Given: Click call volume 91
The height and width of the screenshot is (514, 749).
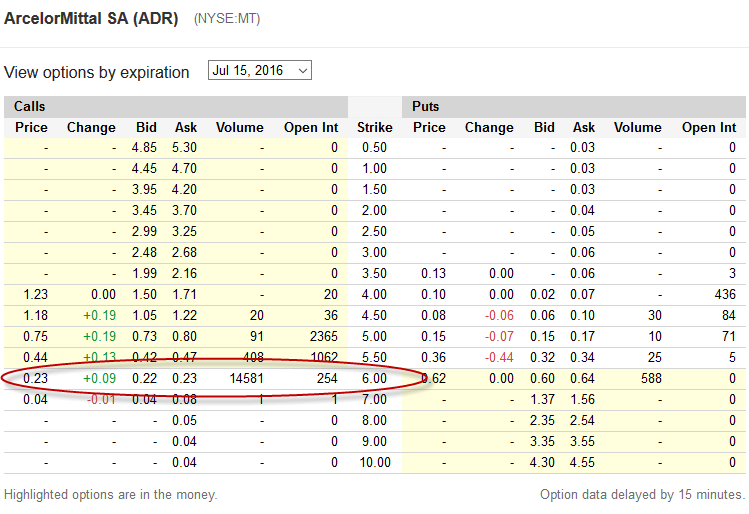Looking at the screenshot, I should coord(257,337).
